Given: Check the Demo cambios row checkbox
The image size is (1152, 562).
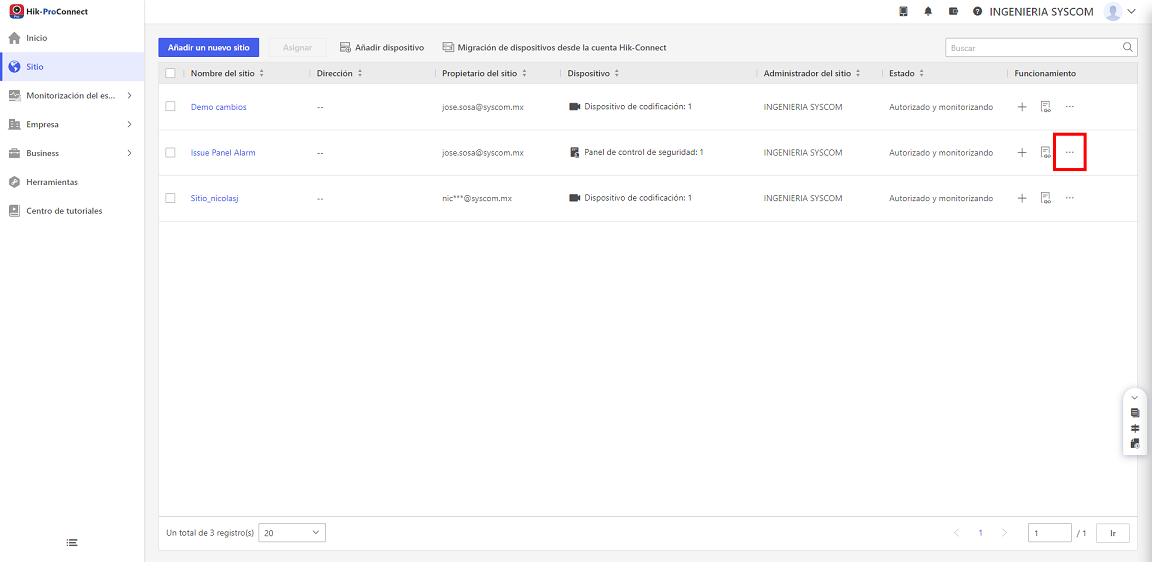Looking at the screenshot, I should [x=170, y=107].
